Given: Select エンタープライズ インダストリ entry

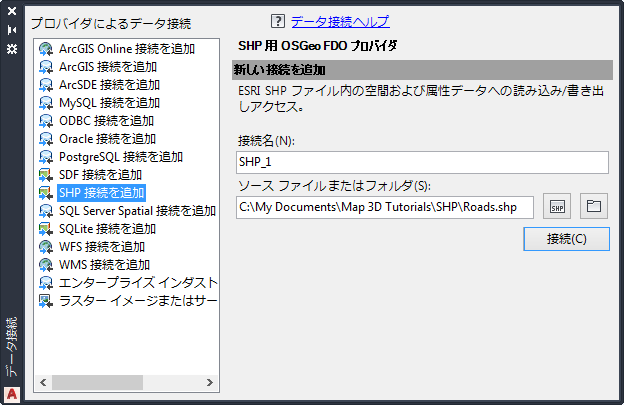Looking at the screenshot, I should click(x=138, y=283).
